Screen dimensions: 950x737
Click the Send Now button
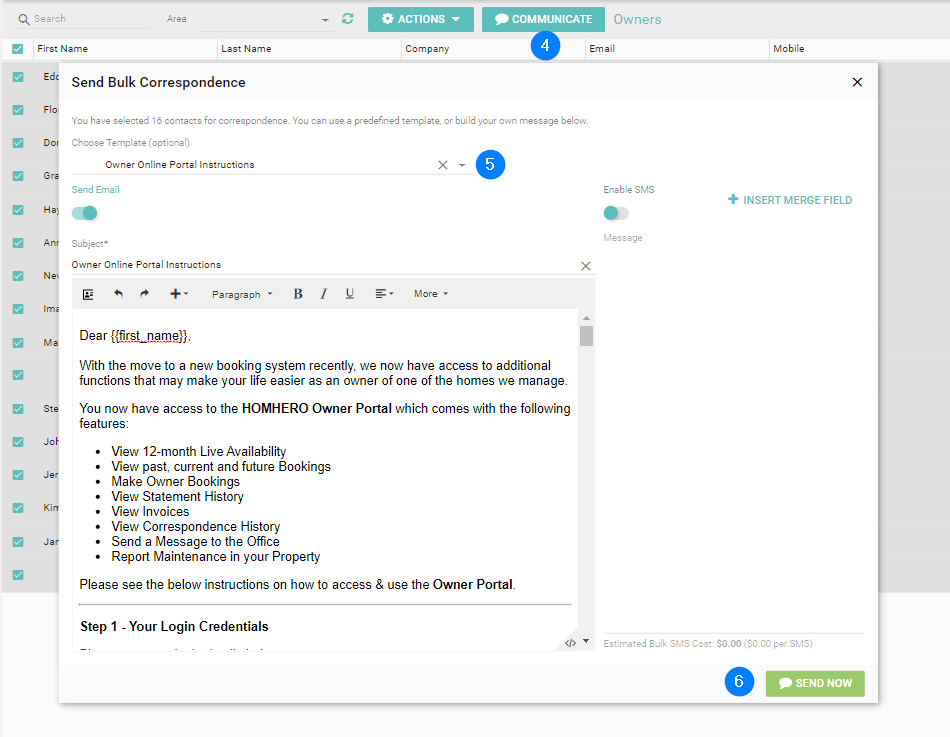pyautogui.click(x=815, y=683)
